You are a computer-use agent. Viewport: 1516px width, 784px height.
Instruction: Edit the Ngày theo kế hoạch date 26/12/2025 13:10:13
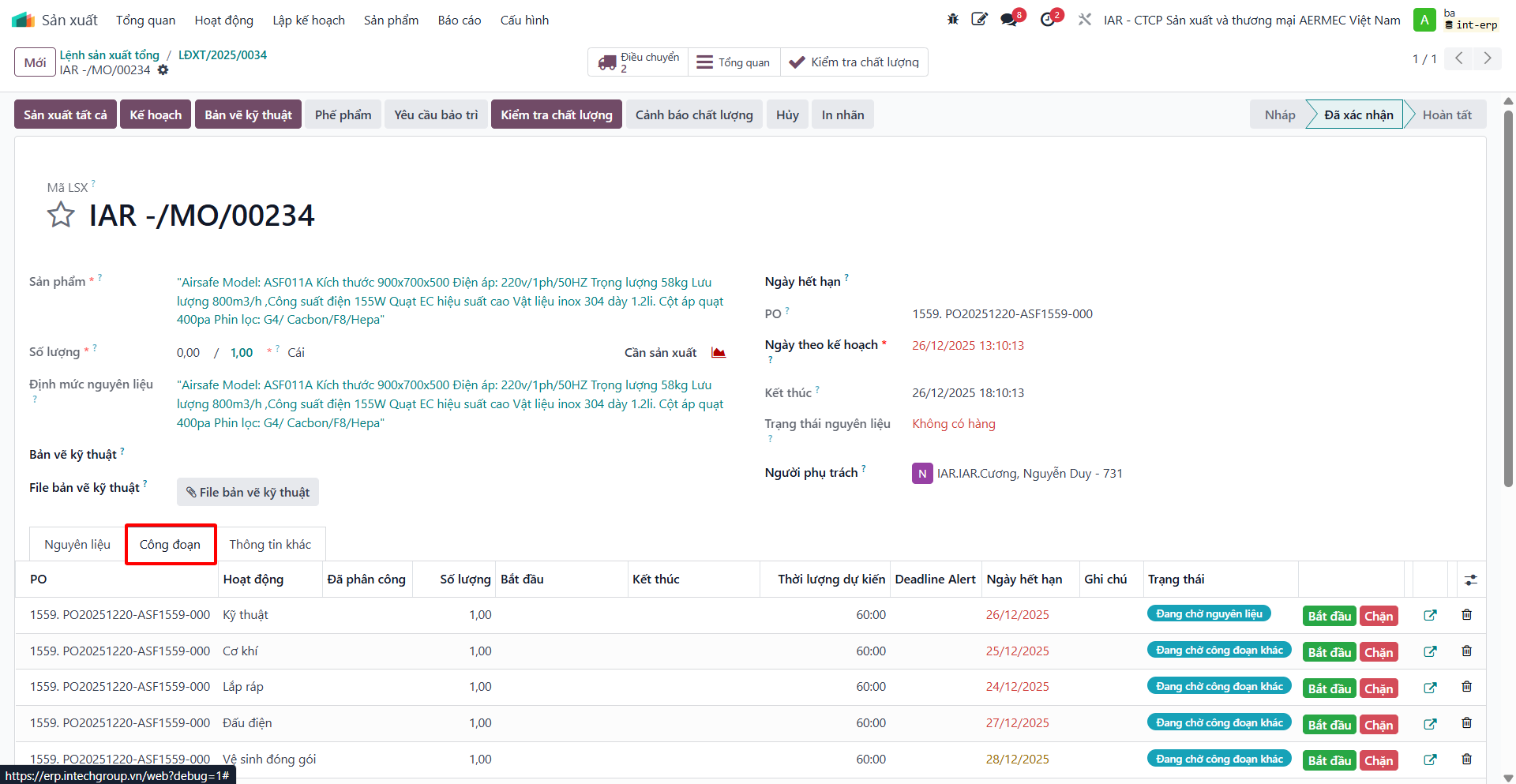point(968,345)
